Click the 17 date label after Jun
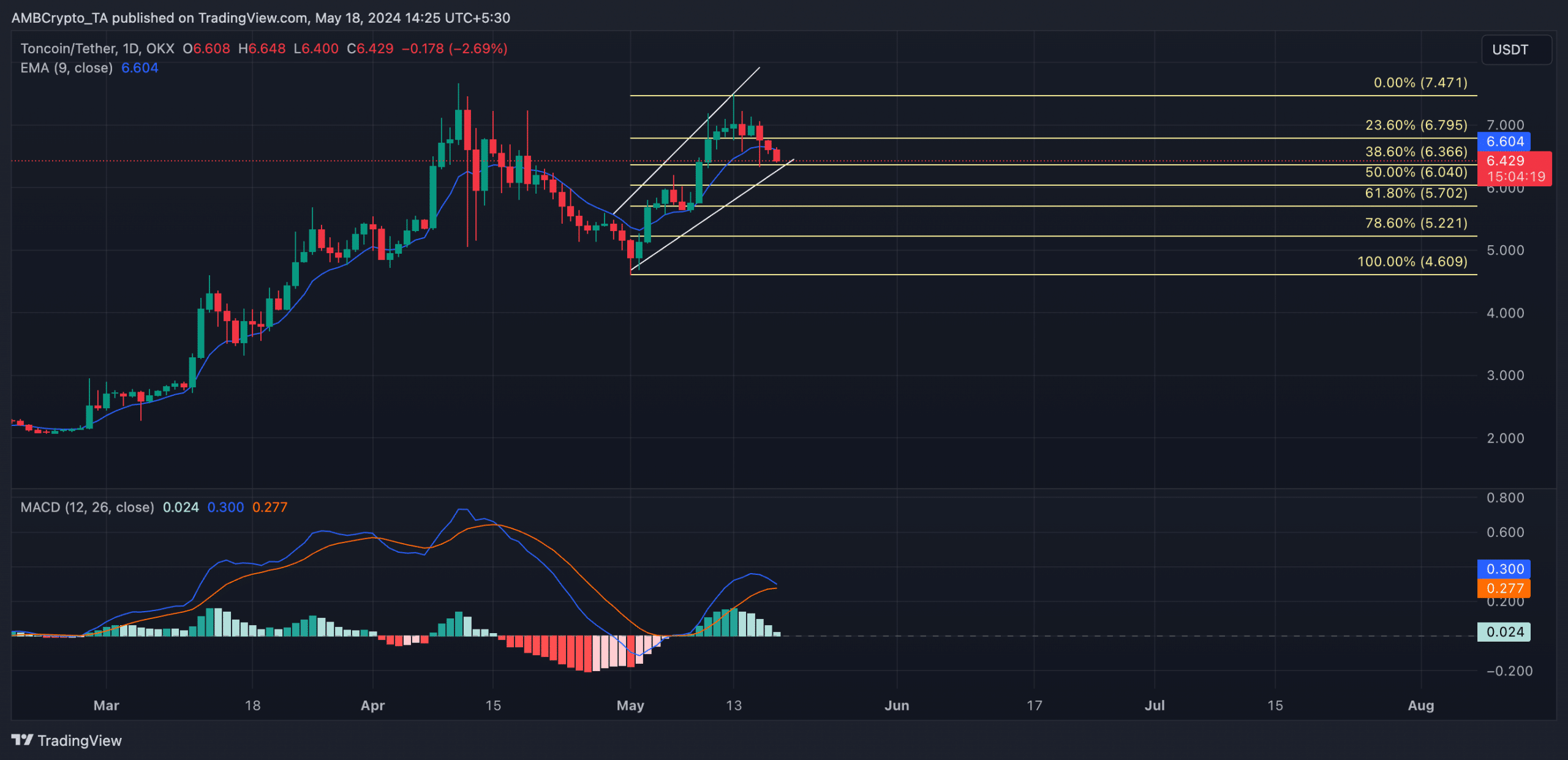Viewport: 1568px width, 760px height. [x=1035, y=705]
